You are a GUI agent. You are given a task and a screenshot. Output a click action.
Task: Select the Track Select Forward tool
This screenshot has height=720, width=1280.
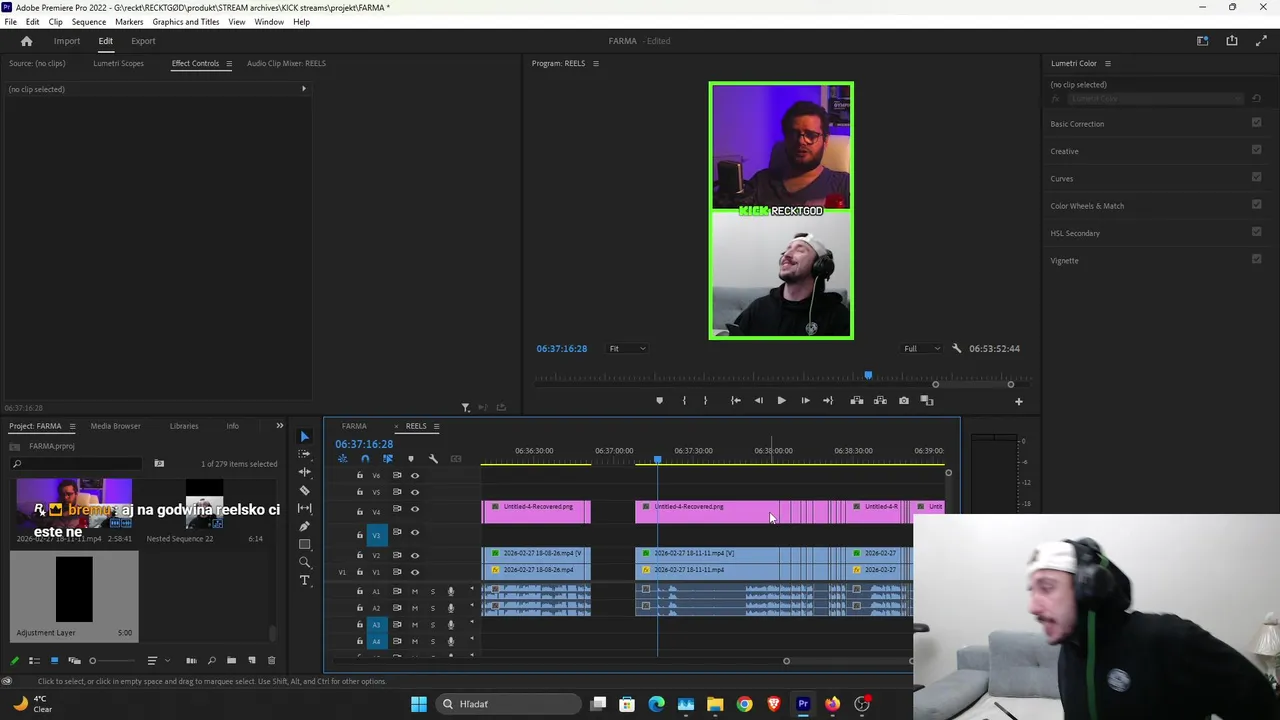[305, 454]
